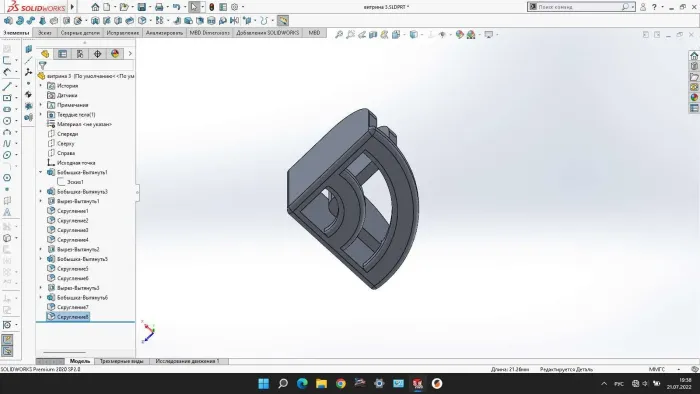Open the DisplayManager appearance tab icon

tap(115, 54)
